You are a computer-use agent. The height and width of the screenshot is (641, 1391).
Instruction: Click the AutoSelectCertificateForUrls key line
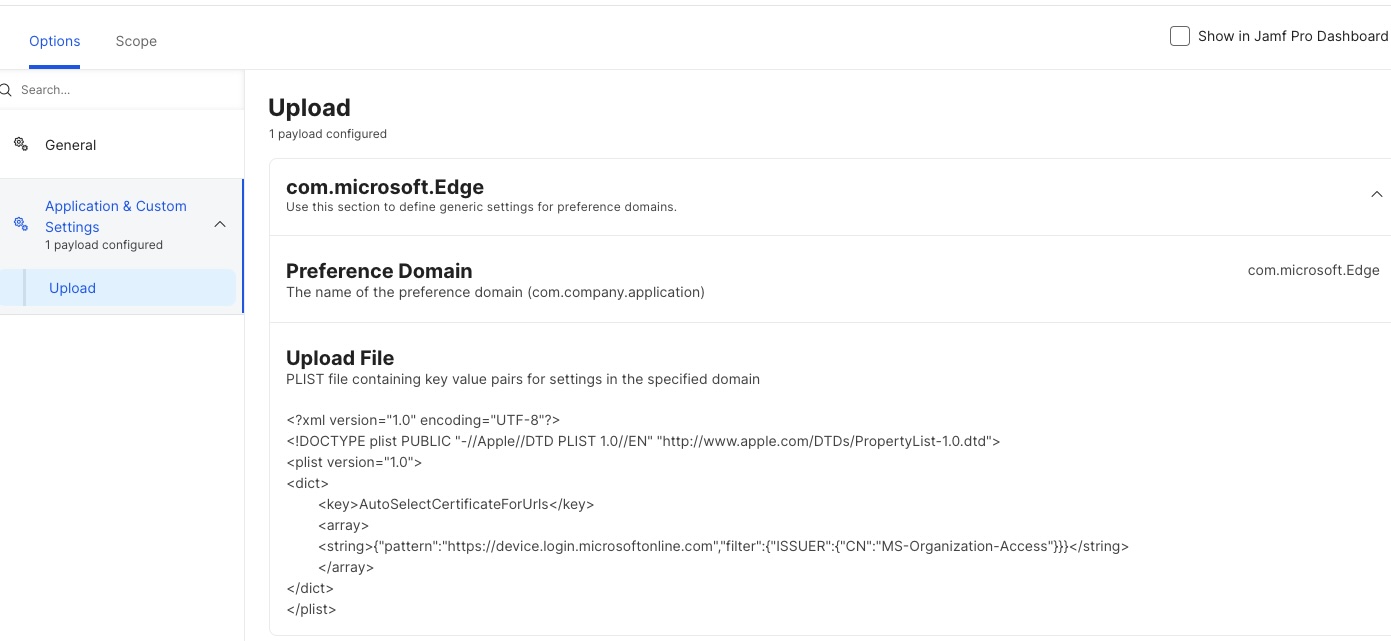tap(456, 504)
